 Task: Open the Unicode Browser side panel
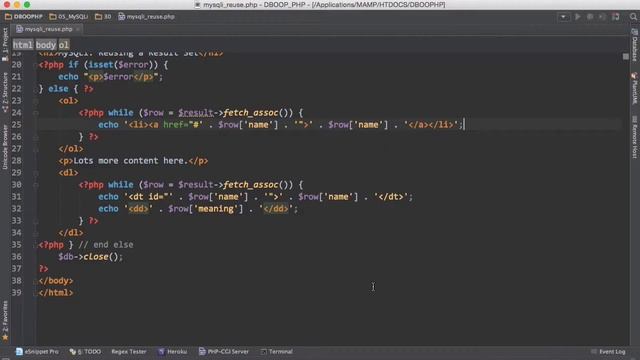click(x=5, y=147)
